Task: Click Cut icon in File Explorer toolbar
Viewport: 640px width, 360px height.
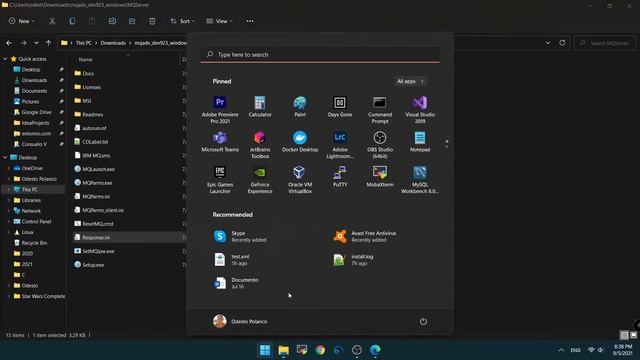Action: pyautogui.click(x=52, y=21)
